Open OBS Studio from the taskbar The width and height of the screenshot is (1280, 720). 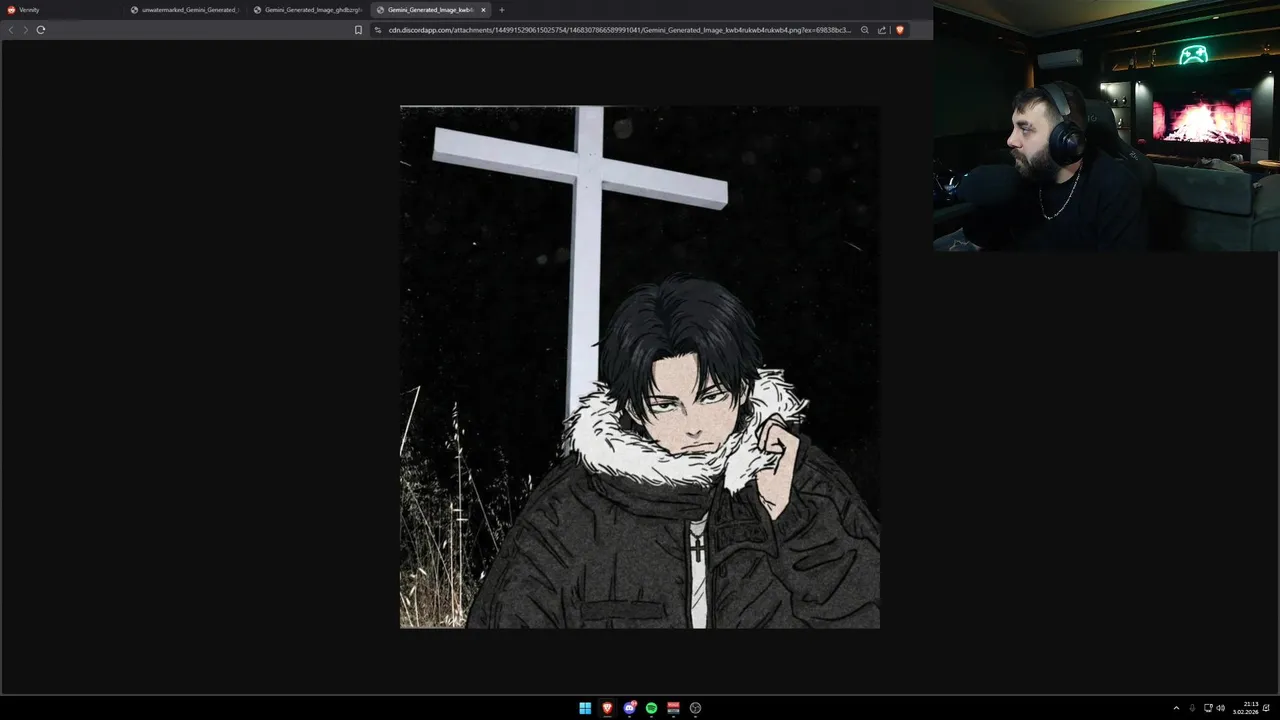(695, 708)
